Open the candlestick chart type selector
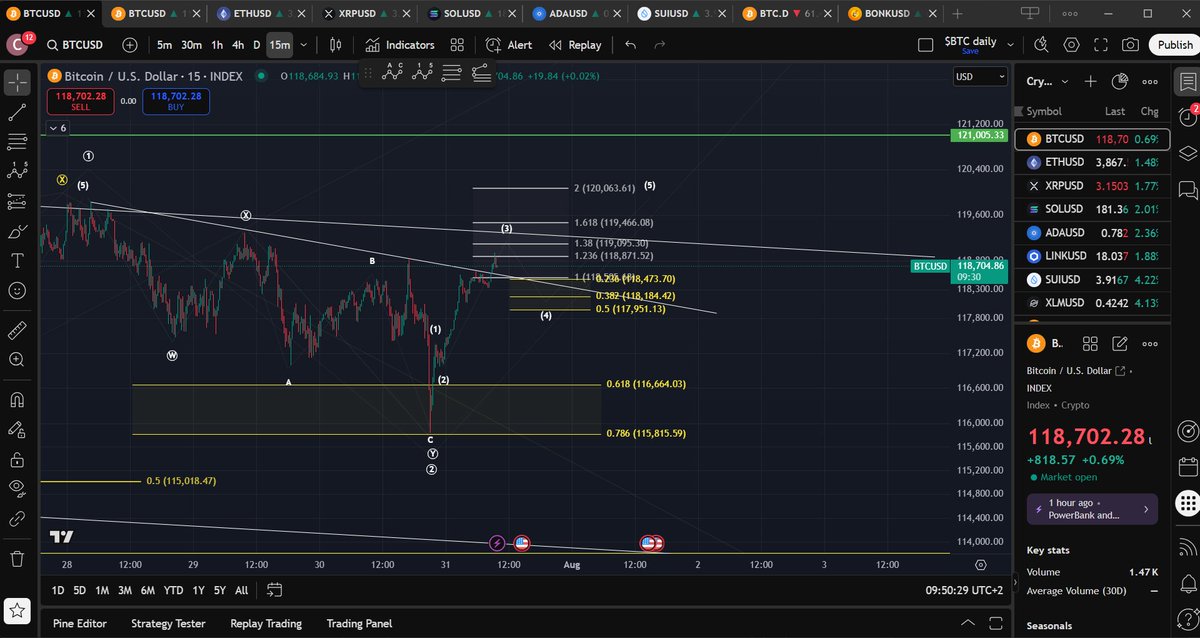 (335, 45)
